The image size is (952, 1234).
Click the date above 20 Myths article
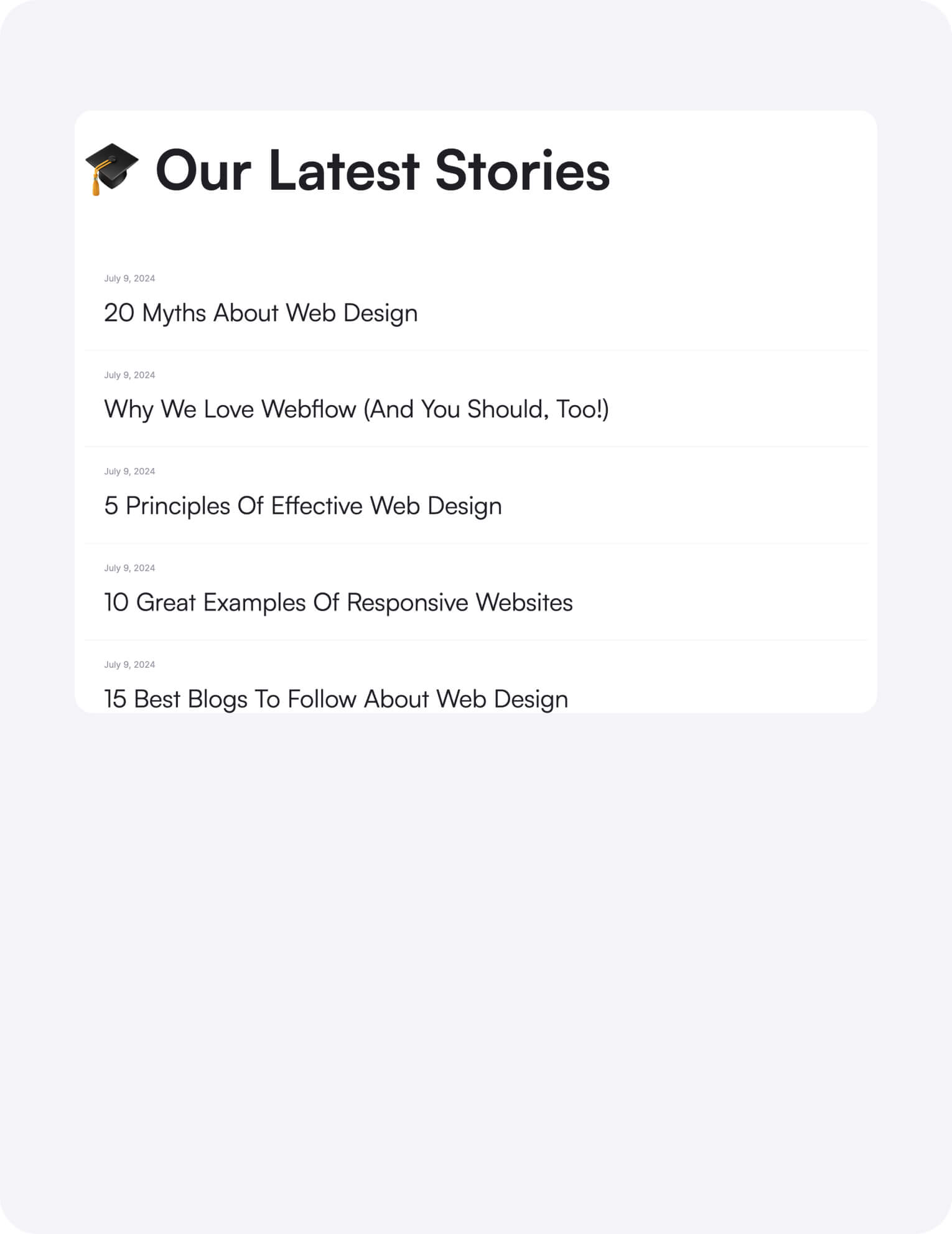[129, 278]
